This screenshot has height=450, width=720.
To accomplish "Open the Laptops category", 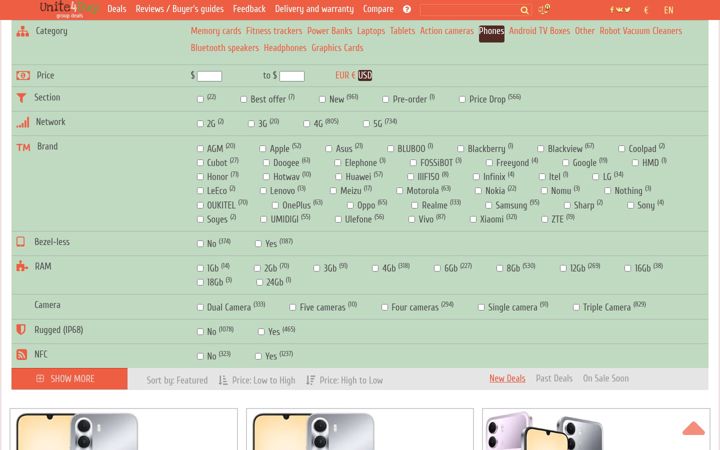I will point(371,31).
